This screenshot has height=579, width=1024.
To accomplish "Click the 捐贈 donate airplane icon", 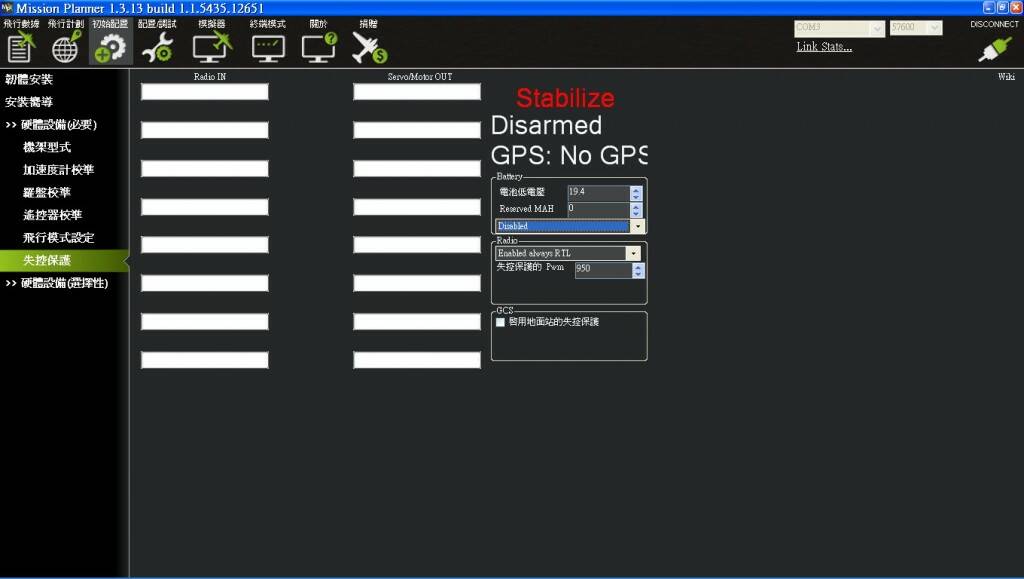I will pos(369,46).
